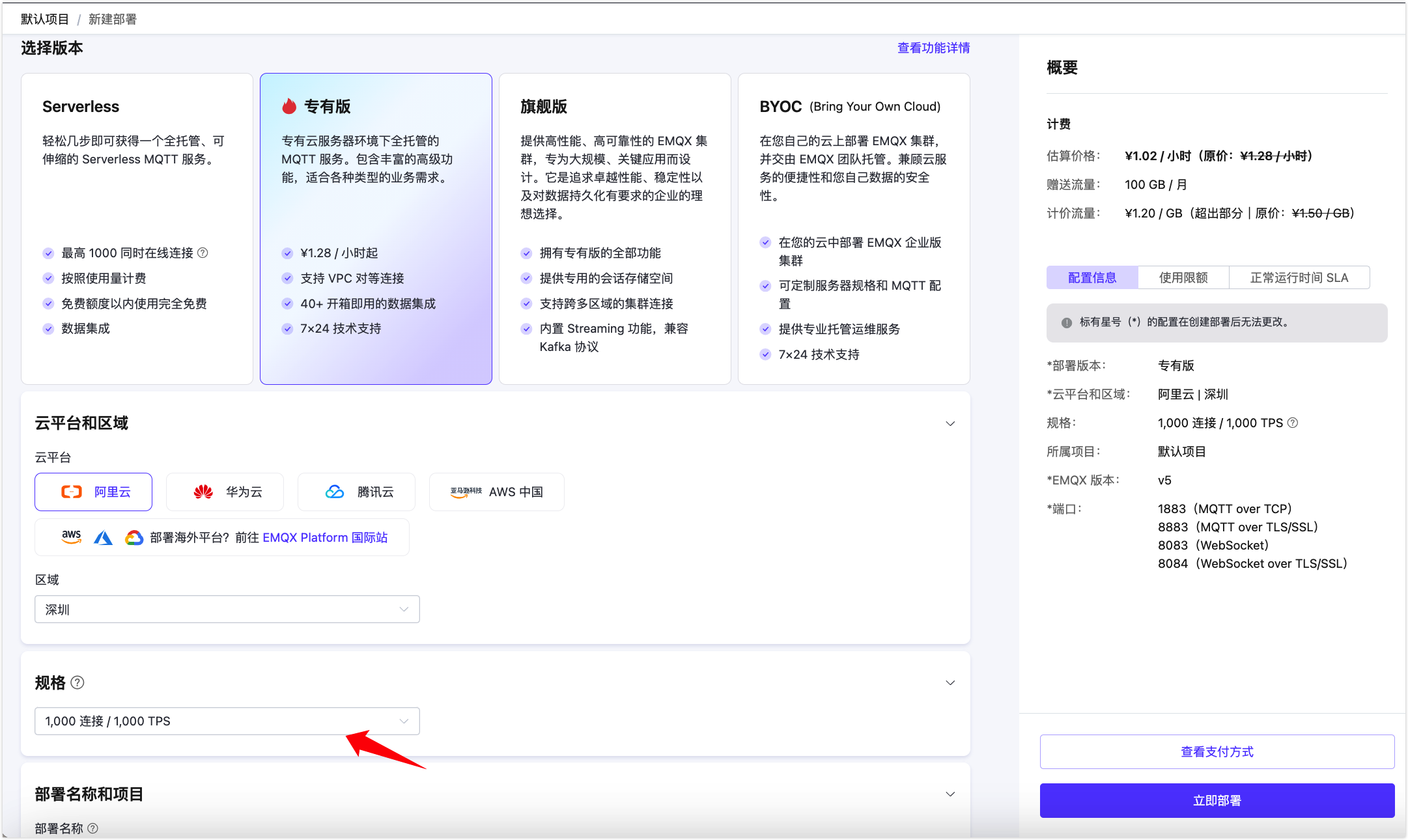Click the 100 GB / 月 traffic value

(1156, 184)
